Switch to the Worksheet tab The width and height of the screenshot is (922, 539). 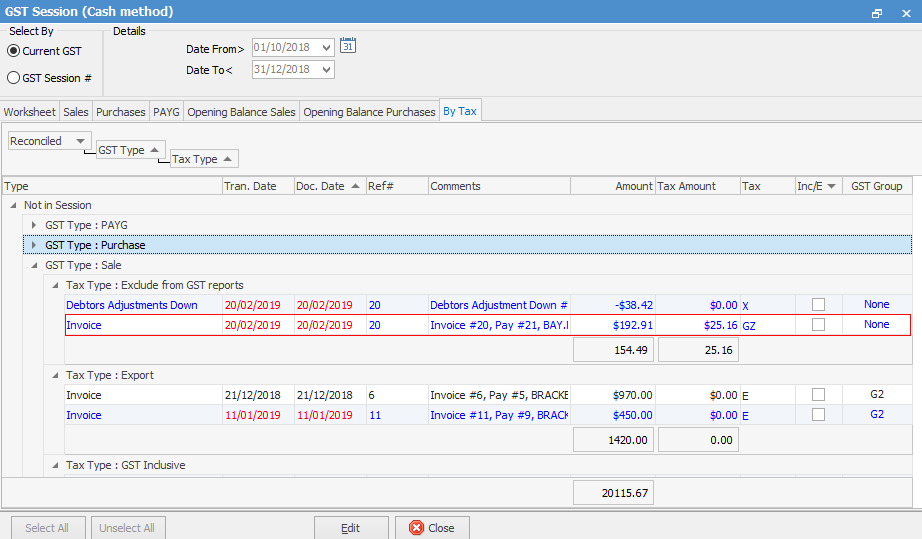pyautogui.click(x=30, y=112)
